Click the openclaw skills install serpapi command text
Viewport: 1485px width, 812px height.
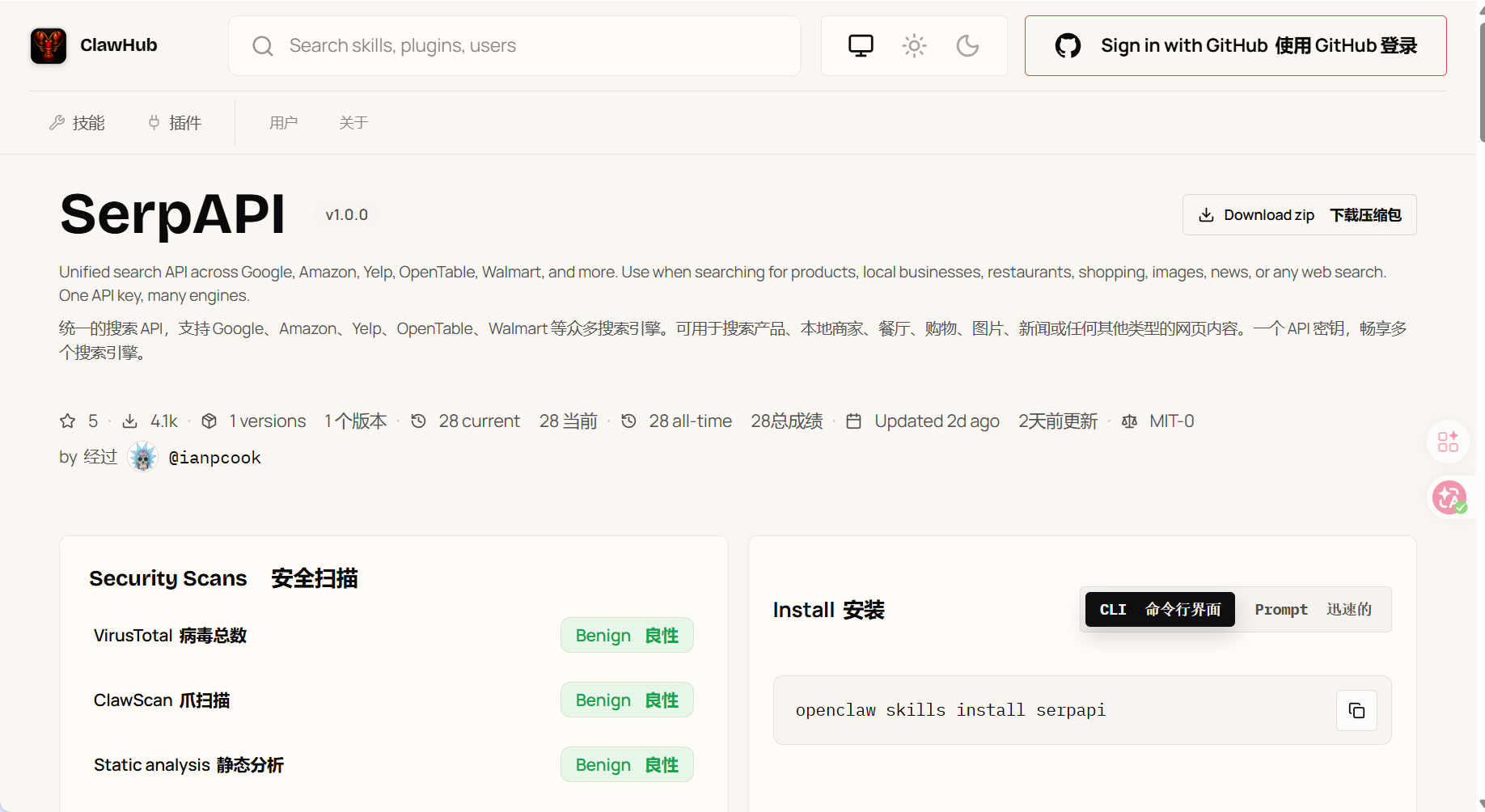[950, 710]
